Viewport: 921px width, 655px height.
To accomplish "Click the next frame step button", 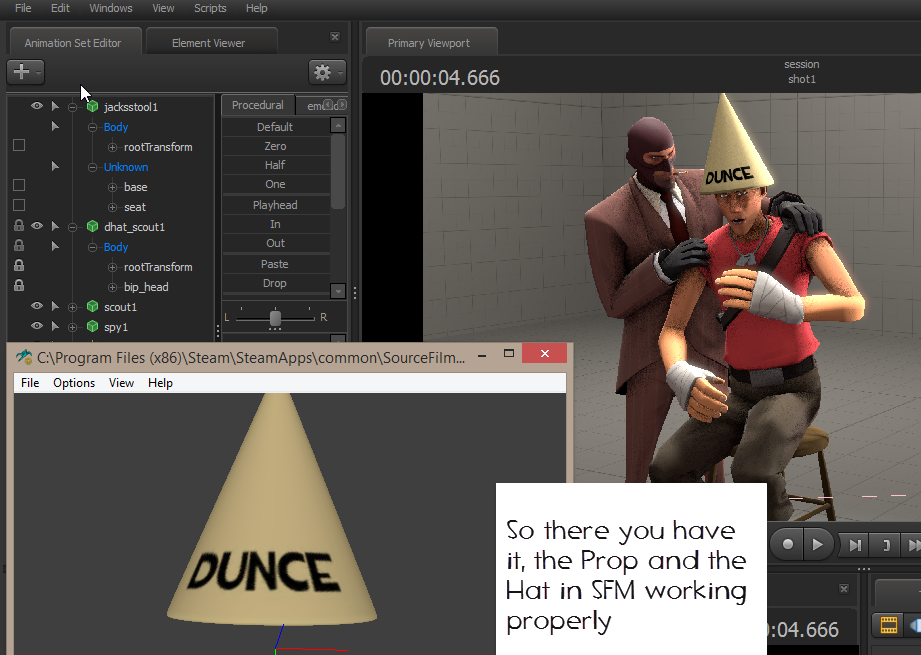I will [x=855, y=546].
